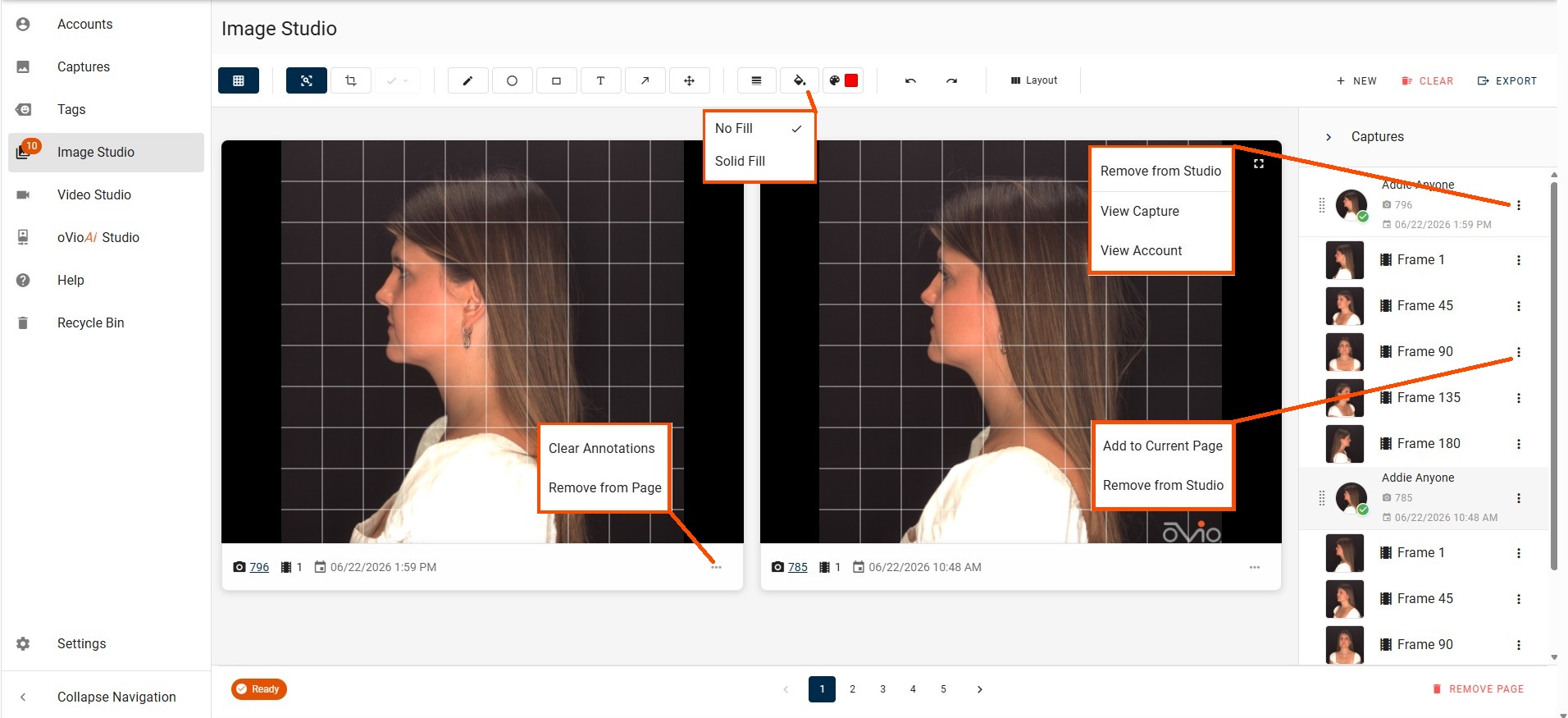
Task: Select the pencil draw tool
Action: 467,80
